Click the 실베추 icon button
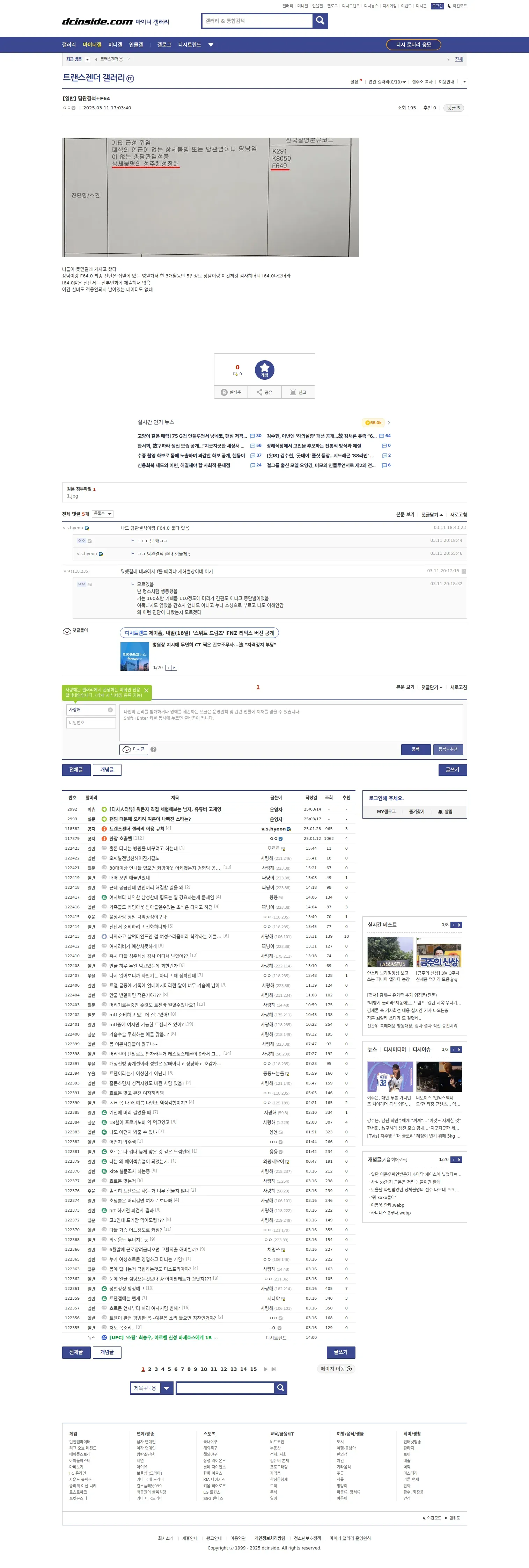This screenshot has width=529, height=1568. click(231, 392)
